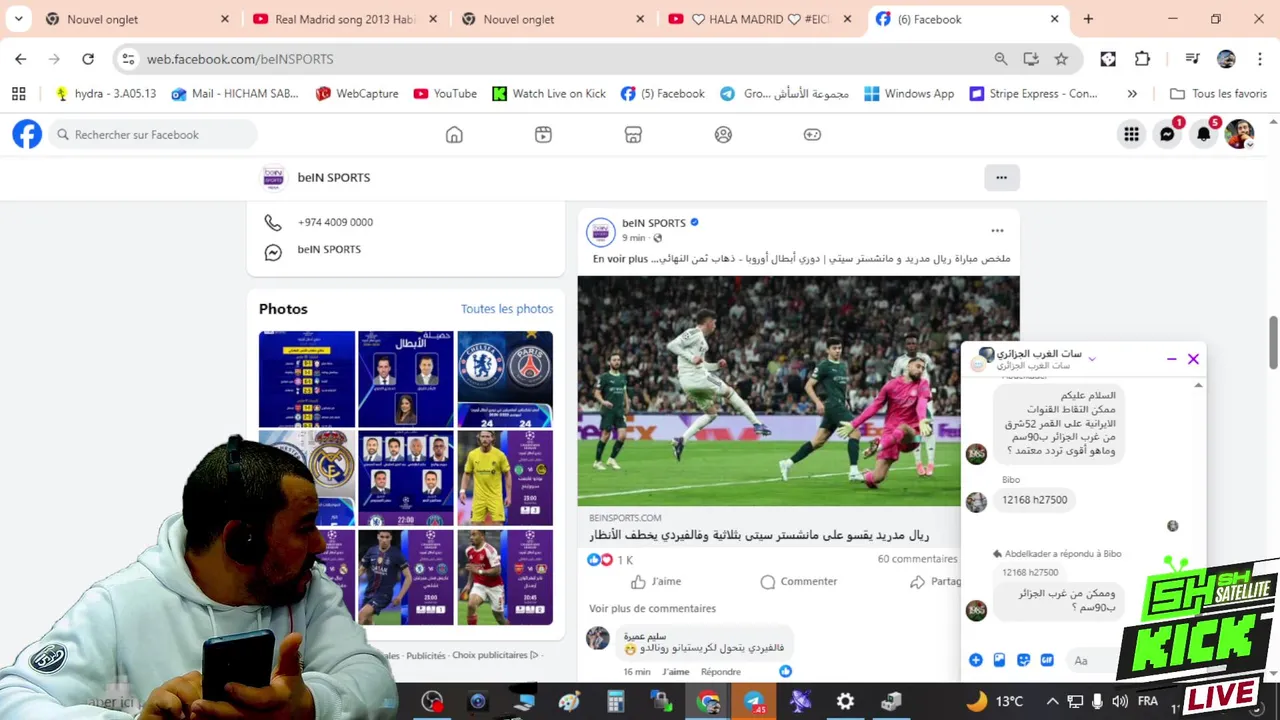Image resolution: width=1280 pixels, height=720 pixels.
Task: Switch to Real Madrid song 2013 tab
Action: tap(344, 19)
